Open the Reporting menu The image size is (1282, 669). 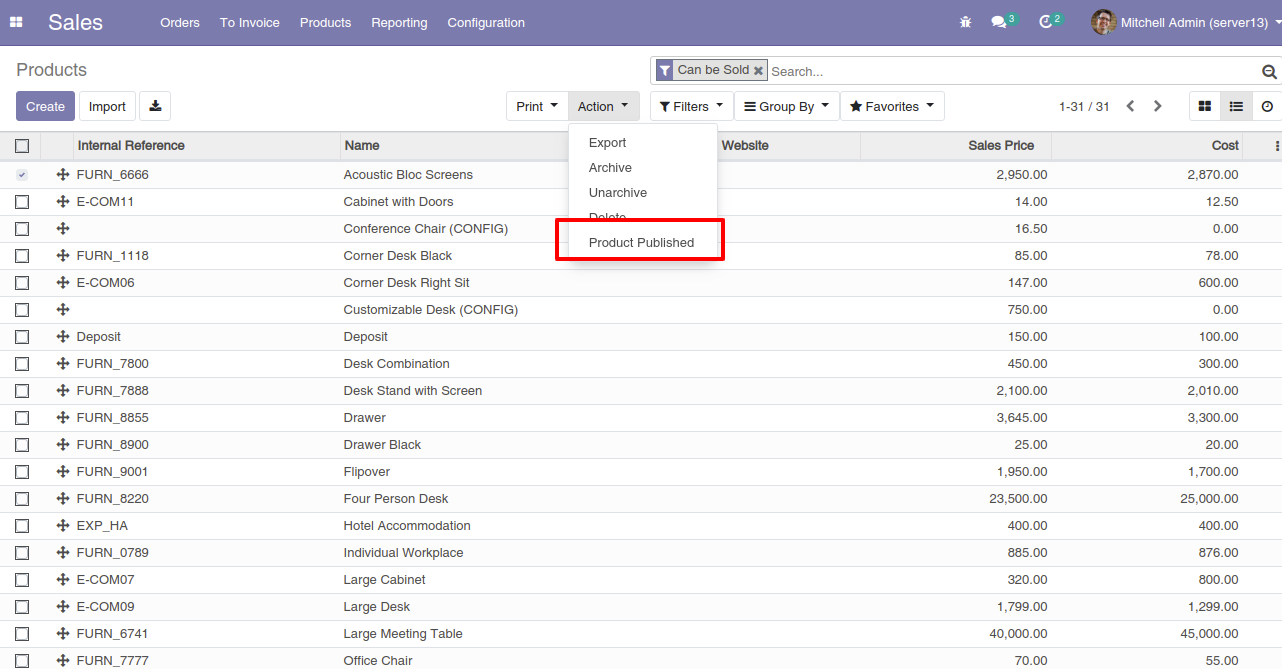point(399,22)
